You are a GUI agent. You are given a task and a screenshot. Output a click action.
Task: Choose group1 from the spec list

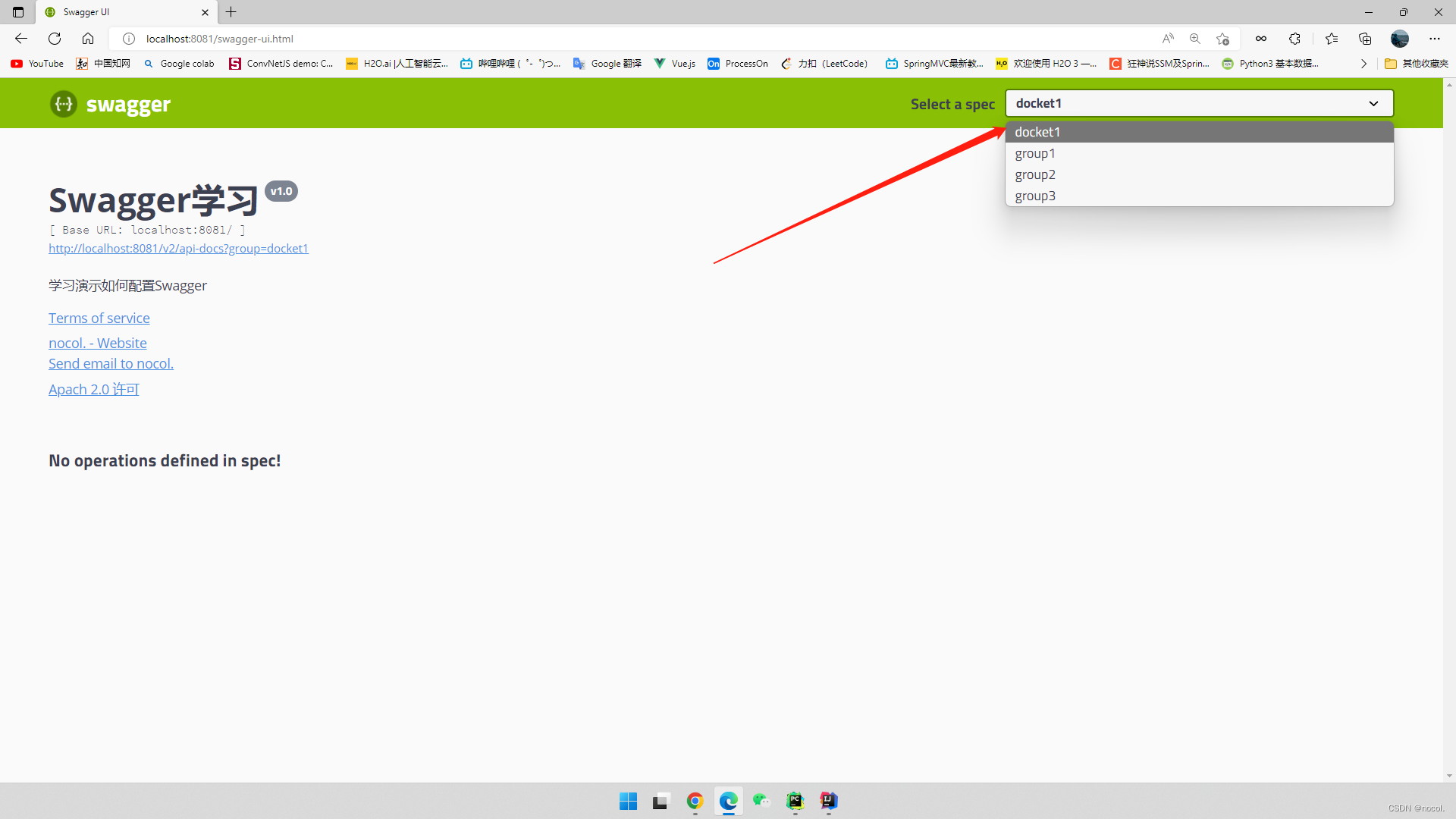pyautogui.click(x=1199, y=153)
